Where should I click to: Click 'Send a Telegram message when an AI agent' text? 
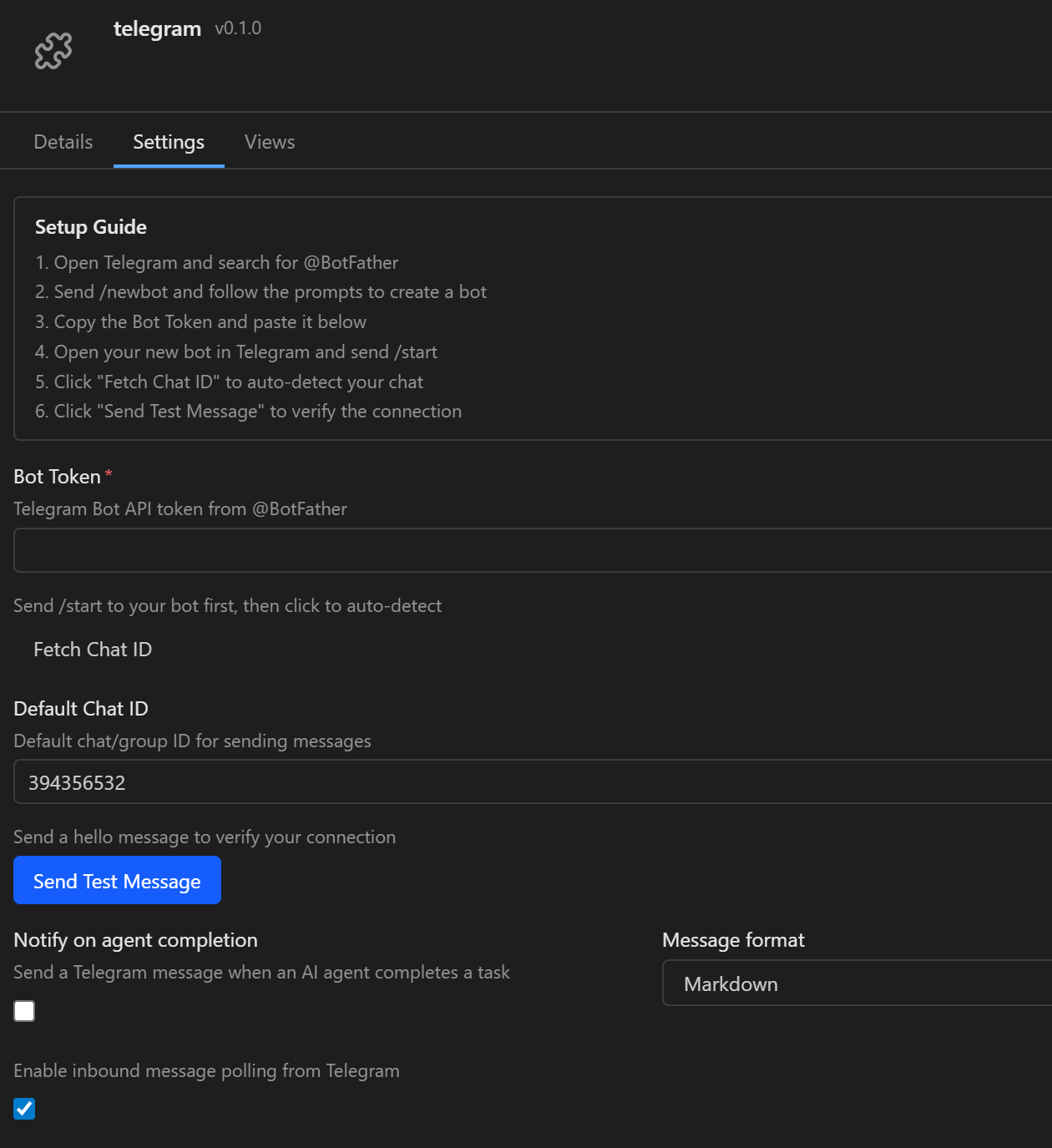point(261,973)
